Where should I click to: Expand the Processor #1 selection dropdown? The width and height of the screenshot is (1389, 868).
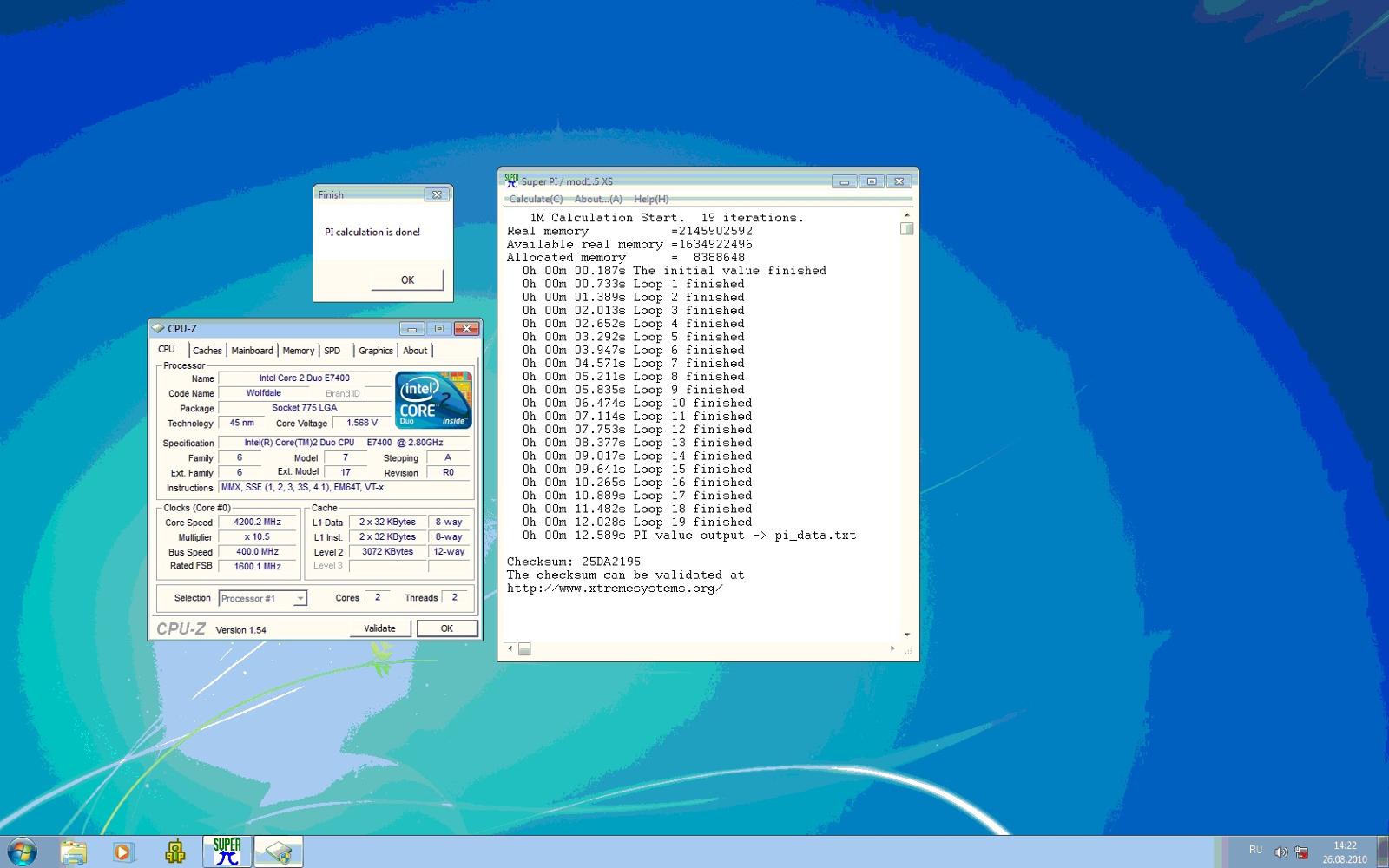click(300, 598)
